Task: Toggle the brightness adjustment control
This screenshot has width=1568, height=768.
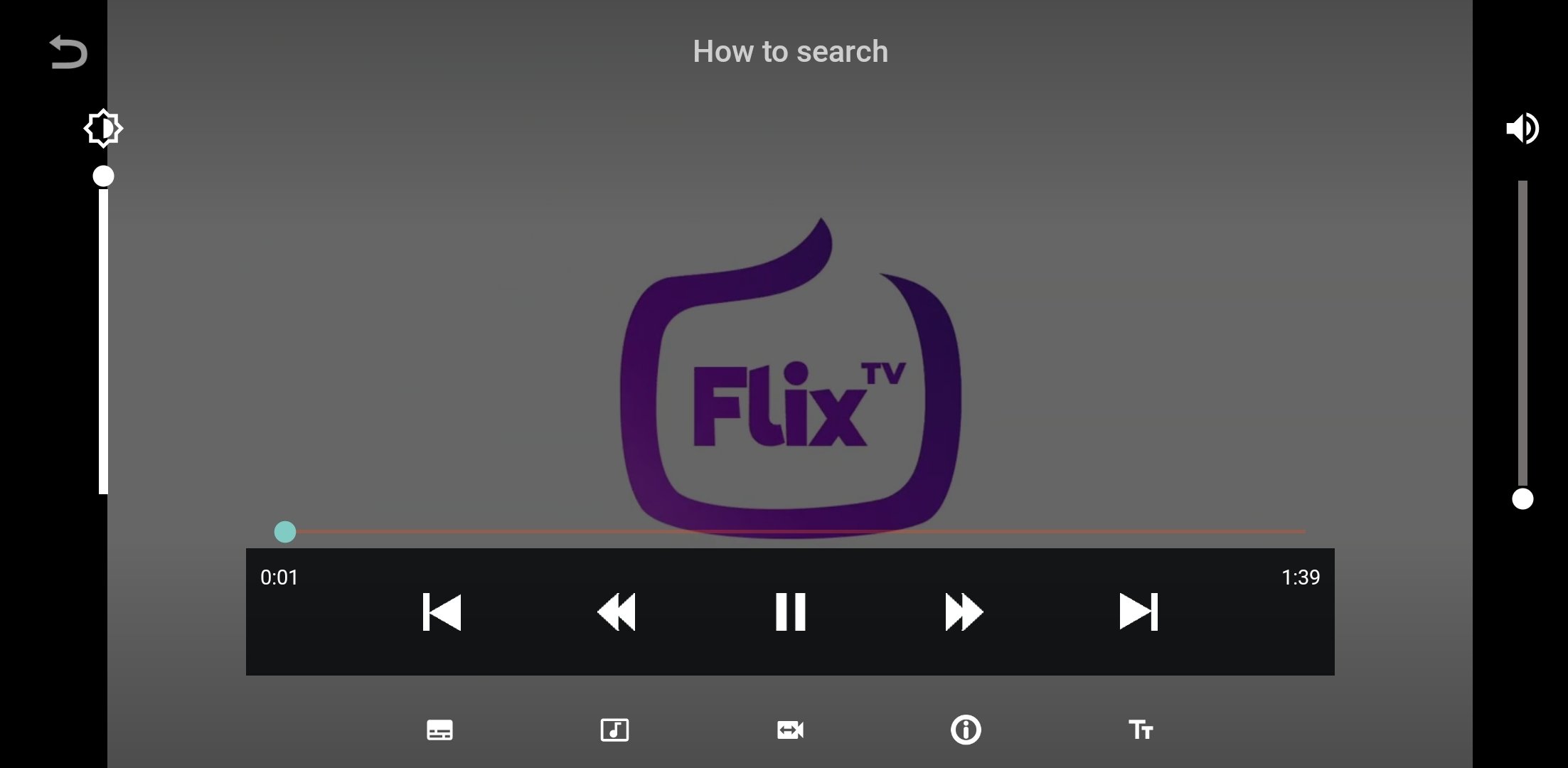Action: (102, 128)
